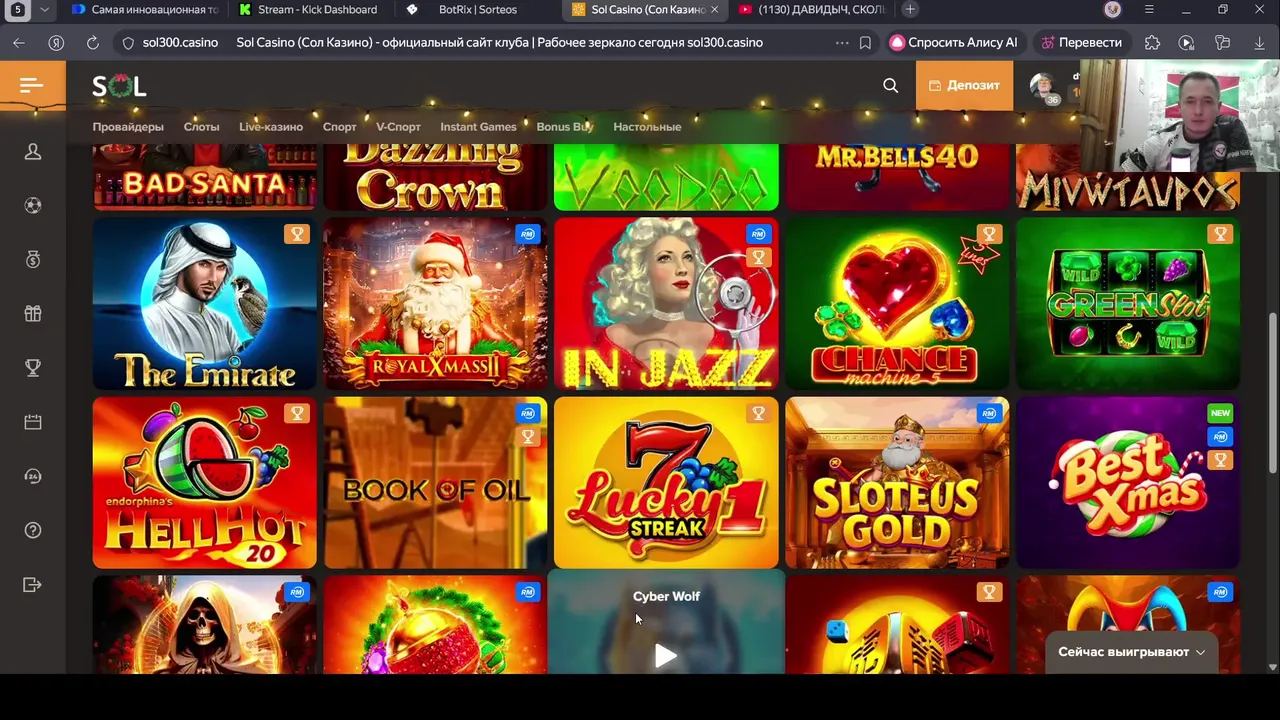The height and width of the screenshot is (720, 1280).
Task: Open the 'Live-казино' menu item
Action: 271,127
